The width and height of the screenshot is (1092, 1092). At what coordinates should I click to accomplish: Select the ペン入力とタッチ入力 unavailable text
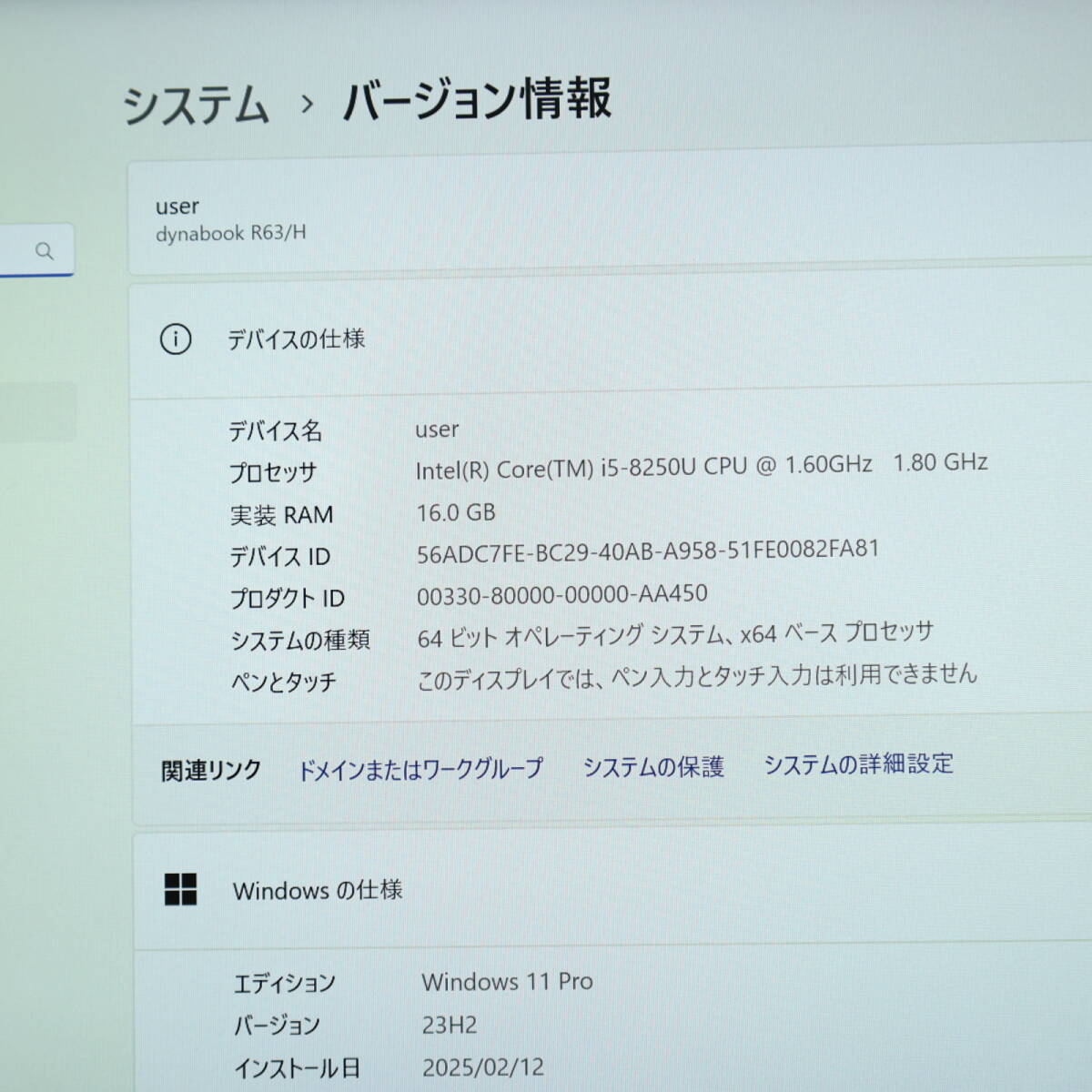(697, 677)
